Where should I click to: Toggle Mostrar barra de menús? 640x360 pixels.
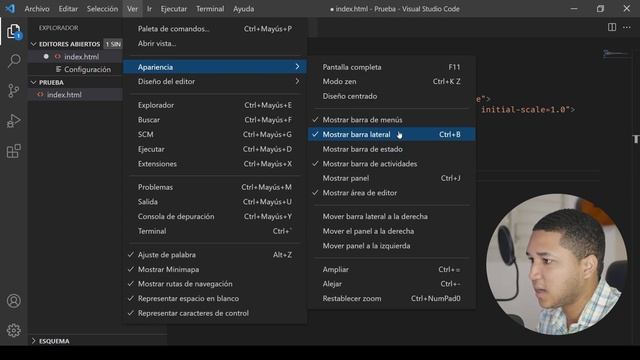coord(391,120)
